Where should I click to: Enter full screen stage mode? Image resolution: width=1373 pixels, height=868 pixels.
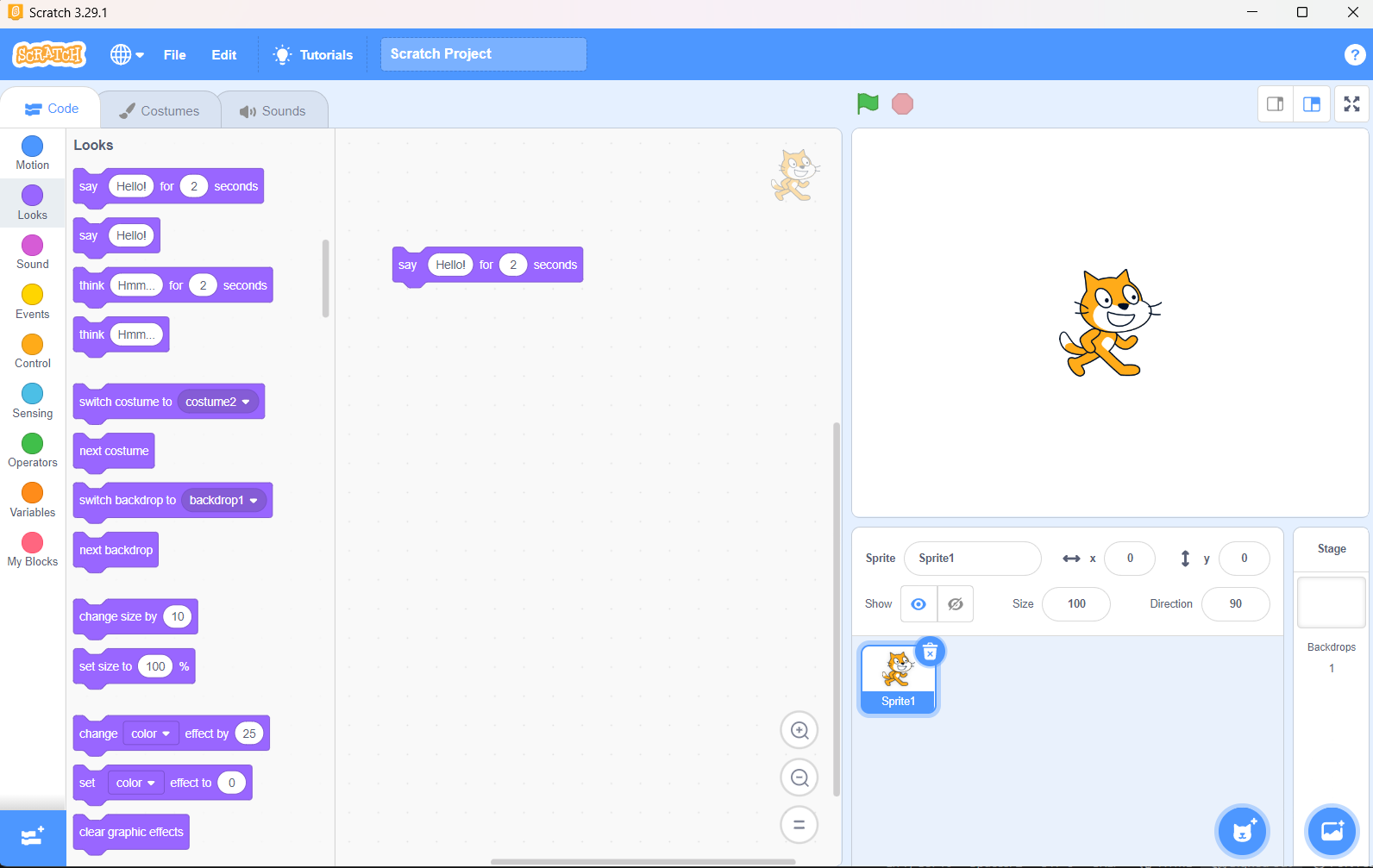point(1351,104)
